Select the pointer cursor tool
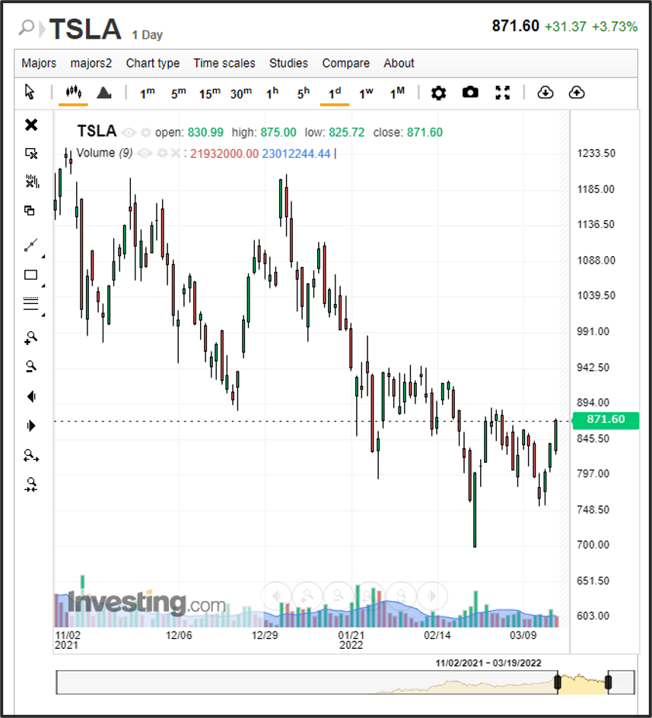 coord(30,92)
